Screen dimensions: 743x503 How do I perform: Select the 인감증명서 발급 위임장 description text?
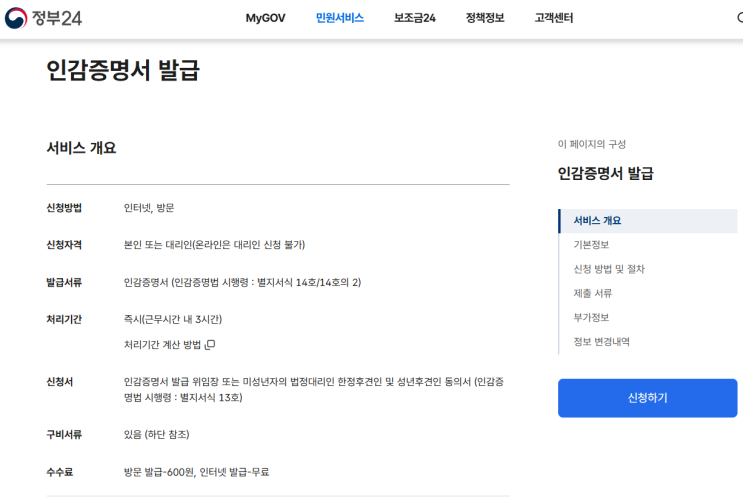coord(314,389)
